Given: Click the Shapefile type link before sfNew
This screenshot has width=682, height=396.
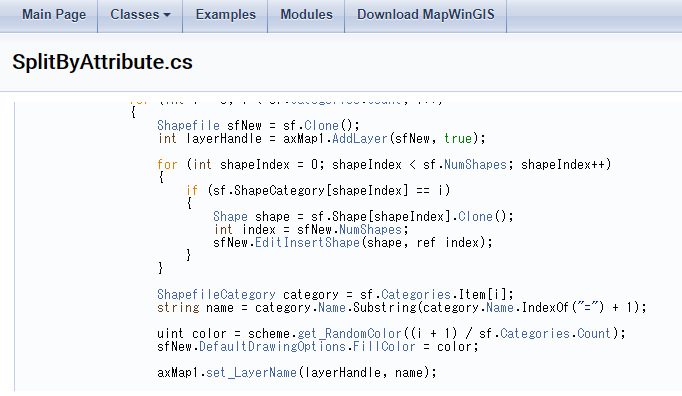Looking at the screenshot, I should 188,125.
